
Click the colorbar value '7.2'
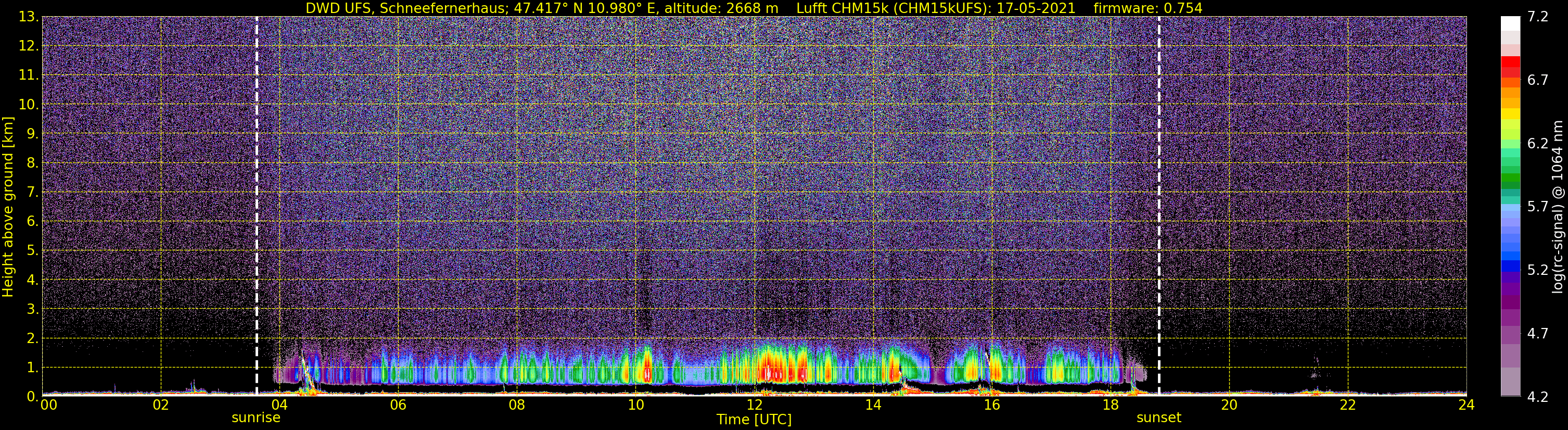click(1538, 17)
